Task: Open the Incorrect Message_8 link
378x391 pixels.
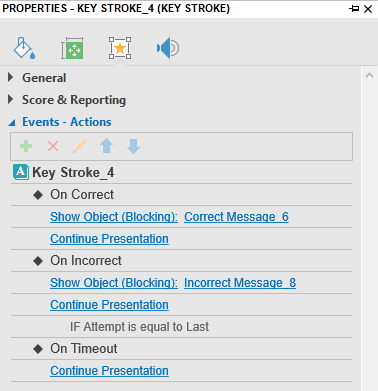Action: [x=240, y=283]
